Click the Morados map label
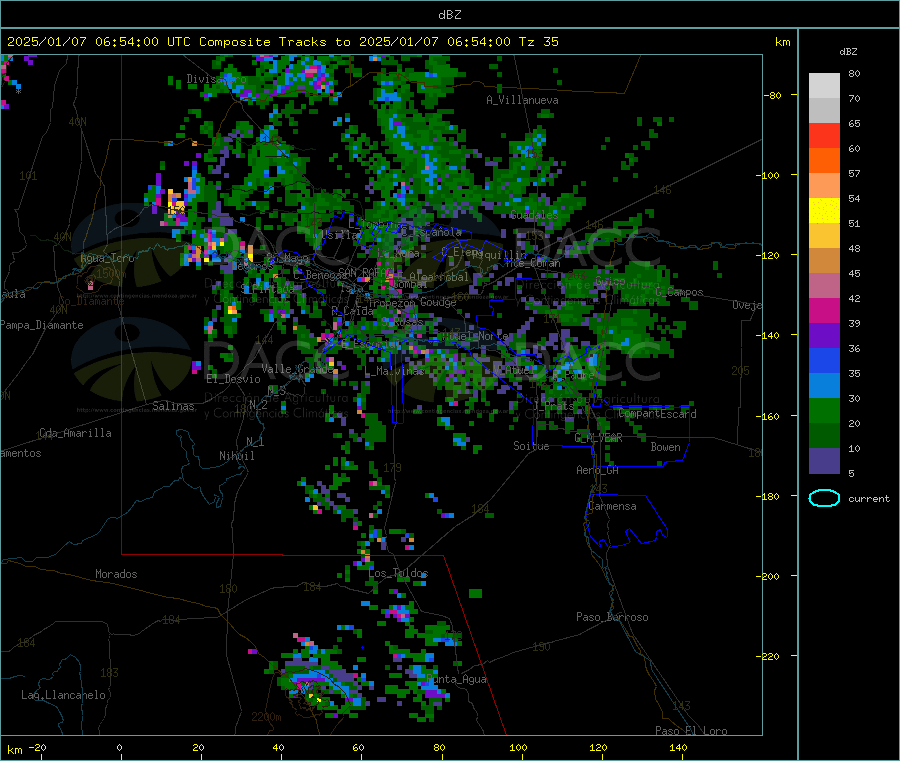This screenshot has width=900, height=761. 117,574
